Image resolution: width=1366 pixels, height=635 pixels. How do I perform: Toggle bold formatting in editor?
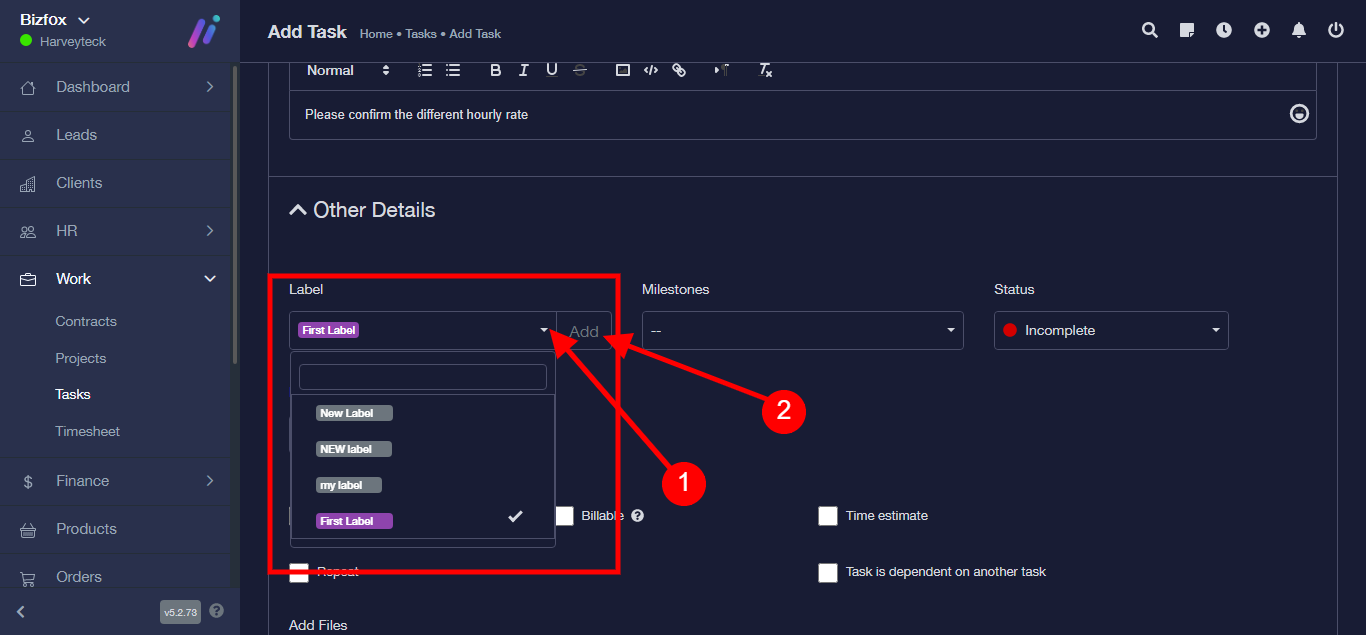tap(495, 70)
